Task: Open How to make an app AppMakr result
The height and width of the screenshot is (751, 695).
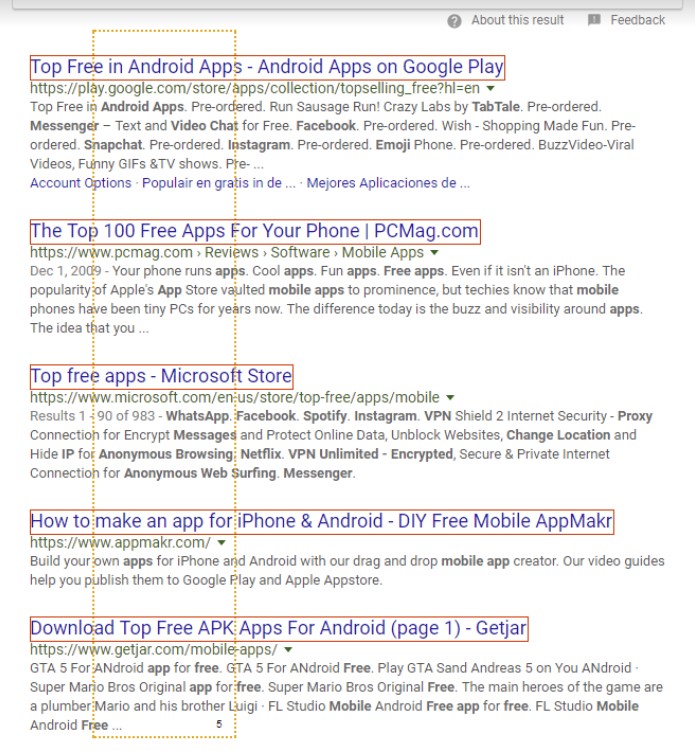Action: click(x=321, y=522)
